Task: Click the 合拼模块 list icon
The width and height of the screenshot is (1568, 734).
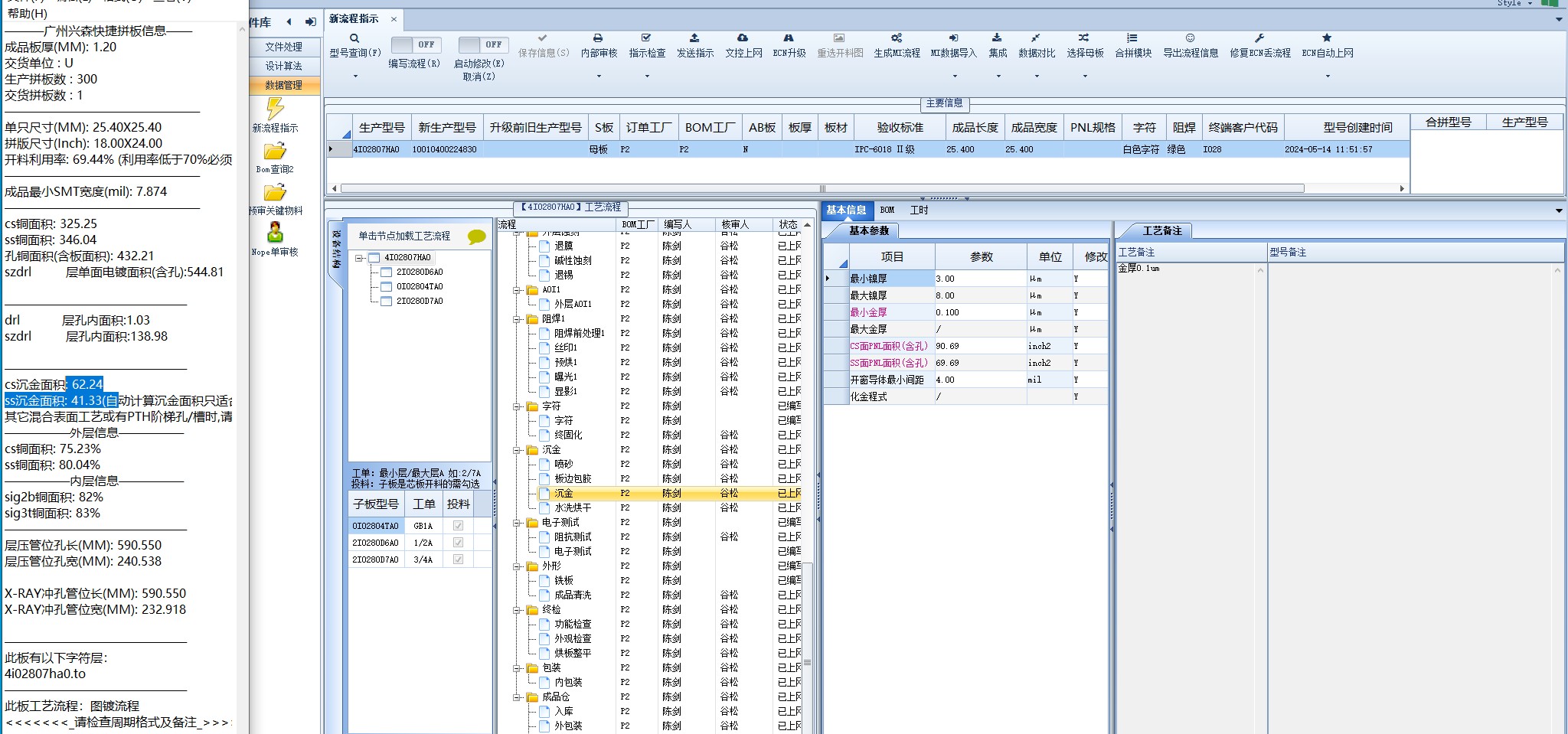Action: (1132, 38)
